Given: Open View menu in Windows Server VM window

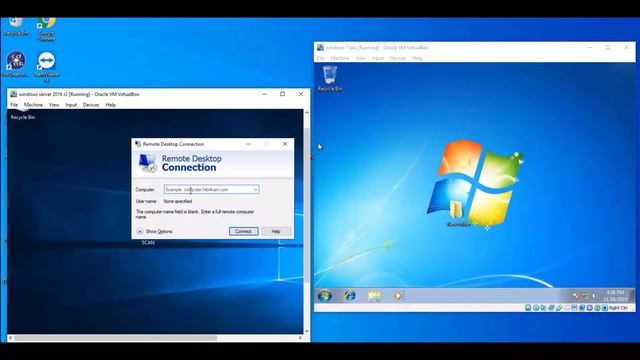Looking at the screenshot, I should [54, 105].
